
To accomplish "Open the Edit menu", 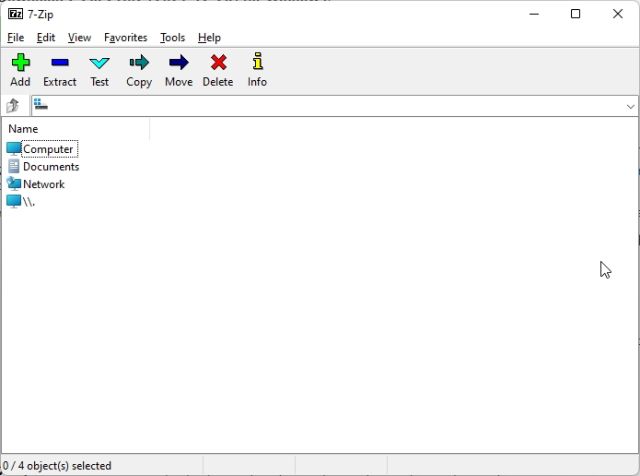I will click(46, 38).
